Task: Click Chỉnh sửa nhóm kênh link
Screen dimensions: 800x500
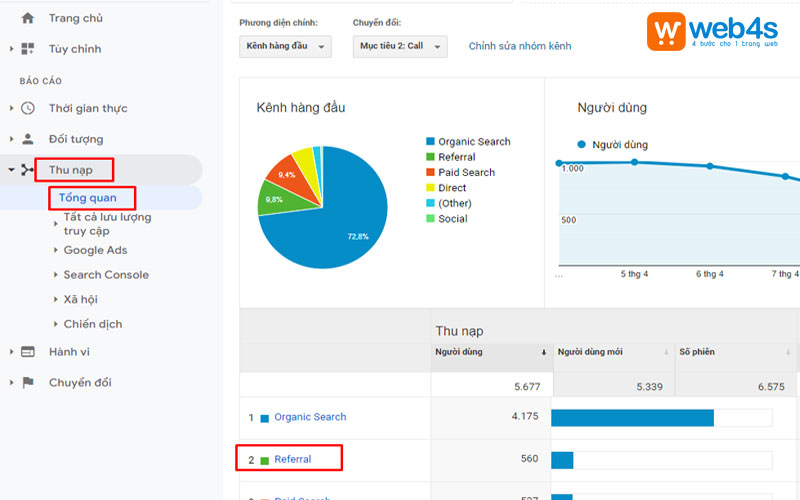Action: click(520, 46)
